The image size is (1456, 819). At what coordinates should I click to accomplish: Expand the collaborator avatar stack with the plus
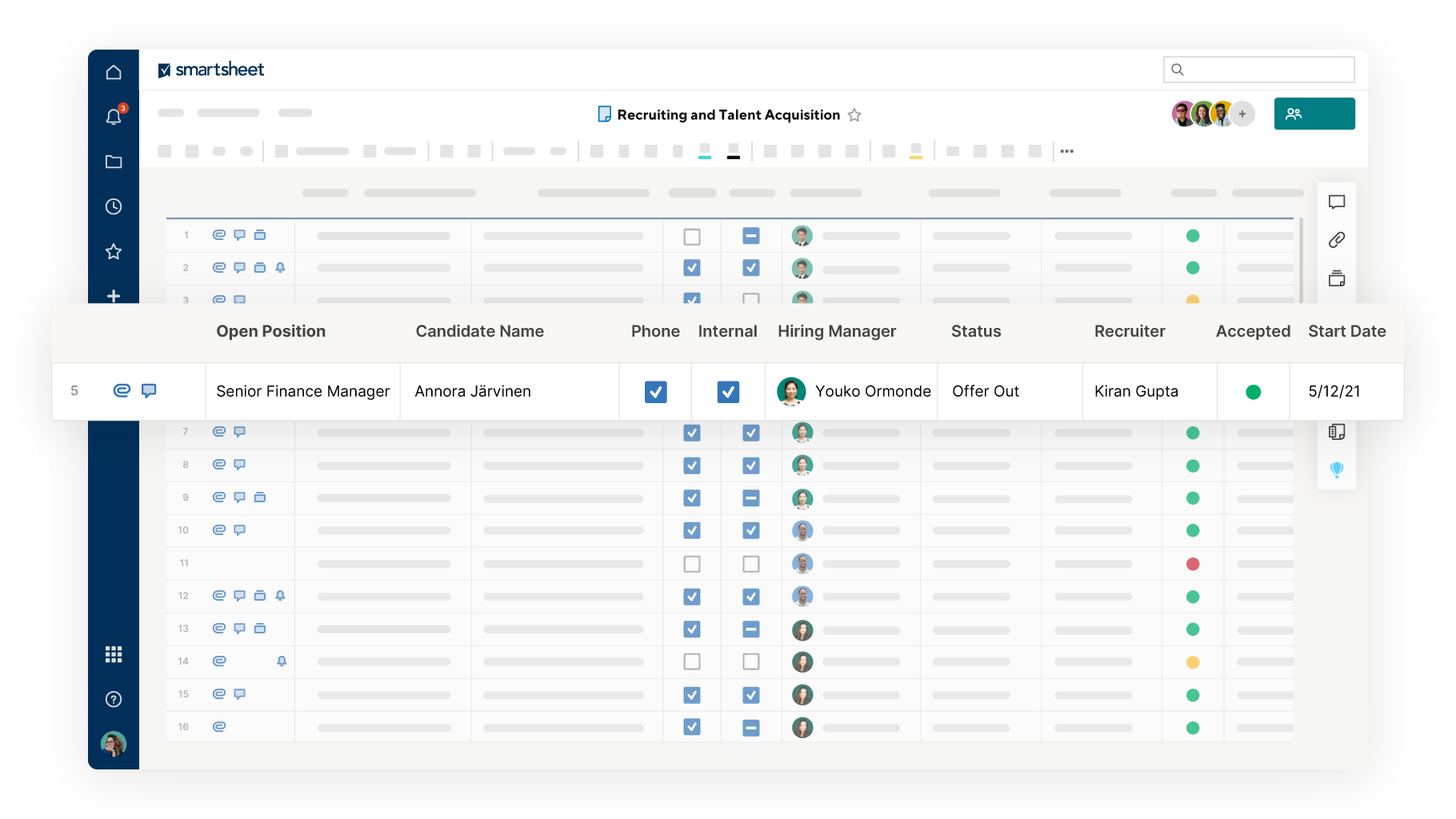(x=1242, y=114)
